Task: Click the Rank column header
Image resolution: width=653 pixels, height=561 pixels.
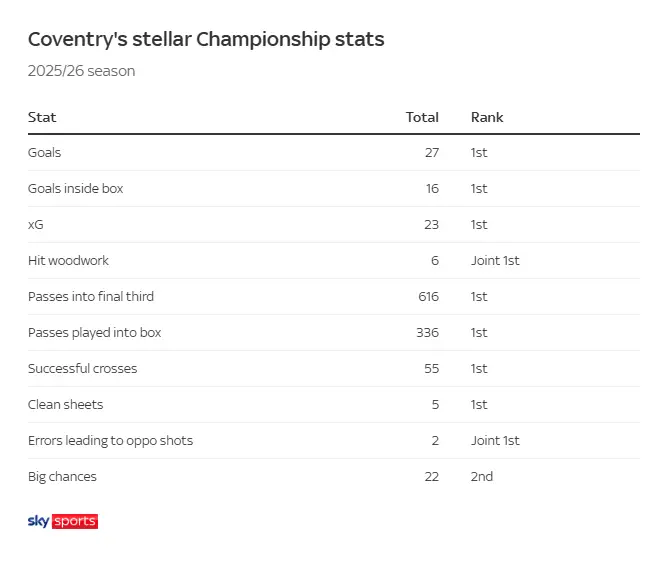Action: (x=487, y=117)
